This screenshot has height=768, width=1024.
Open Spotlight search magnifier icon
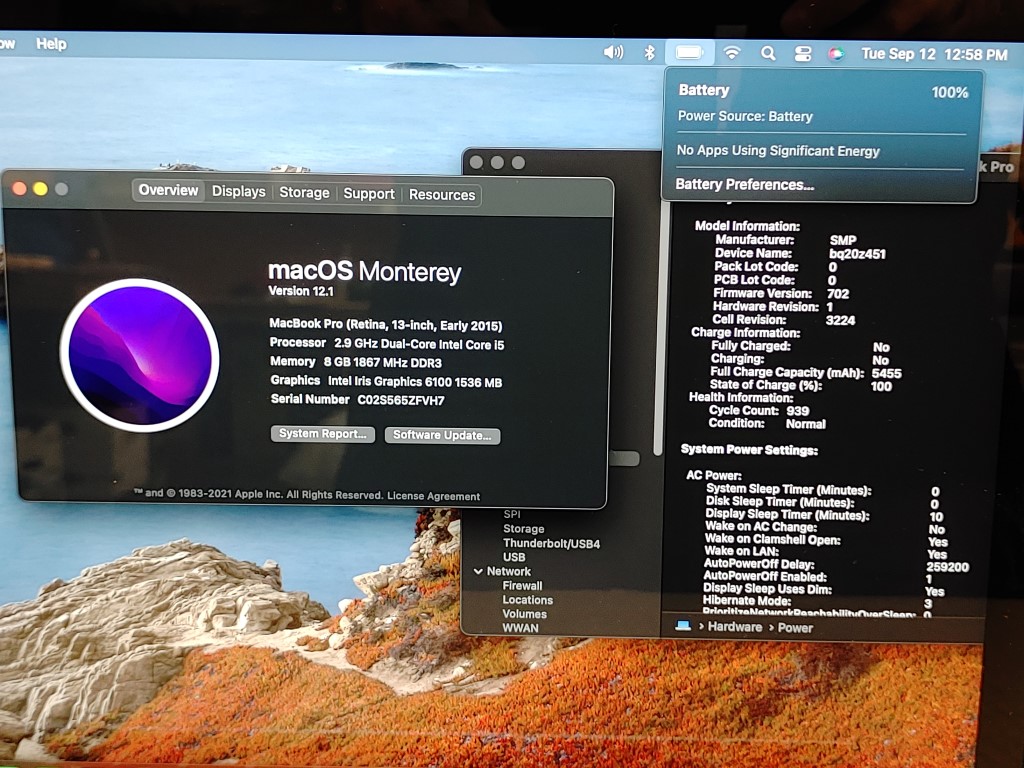point(768,53)
